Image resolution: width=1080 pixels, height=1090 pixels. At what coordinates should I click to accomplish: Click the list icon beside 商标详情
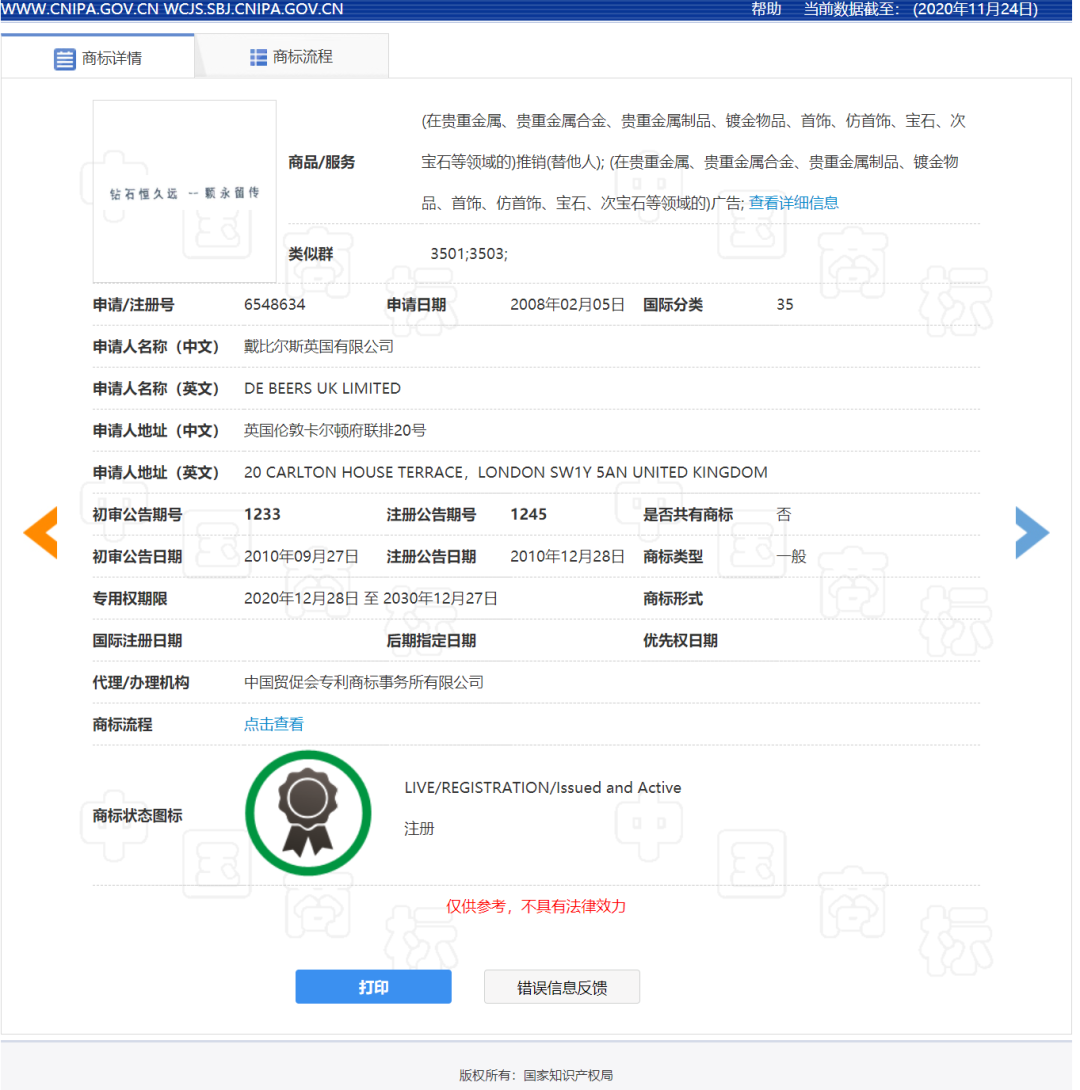pos(65,59)
